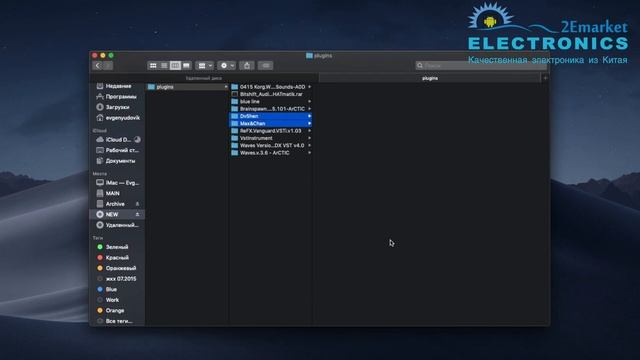Go back with the Finder back arrow
The image size is (640, 360).
point(98,66)
